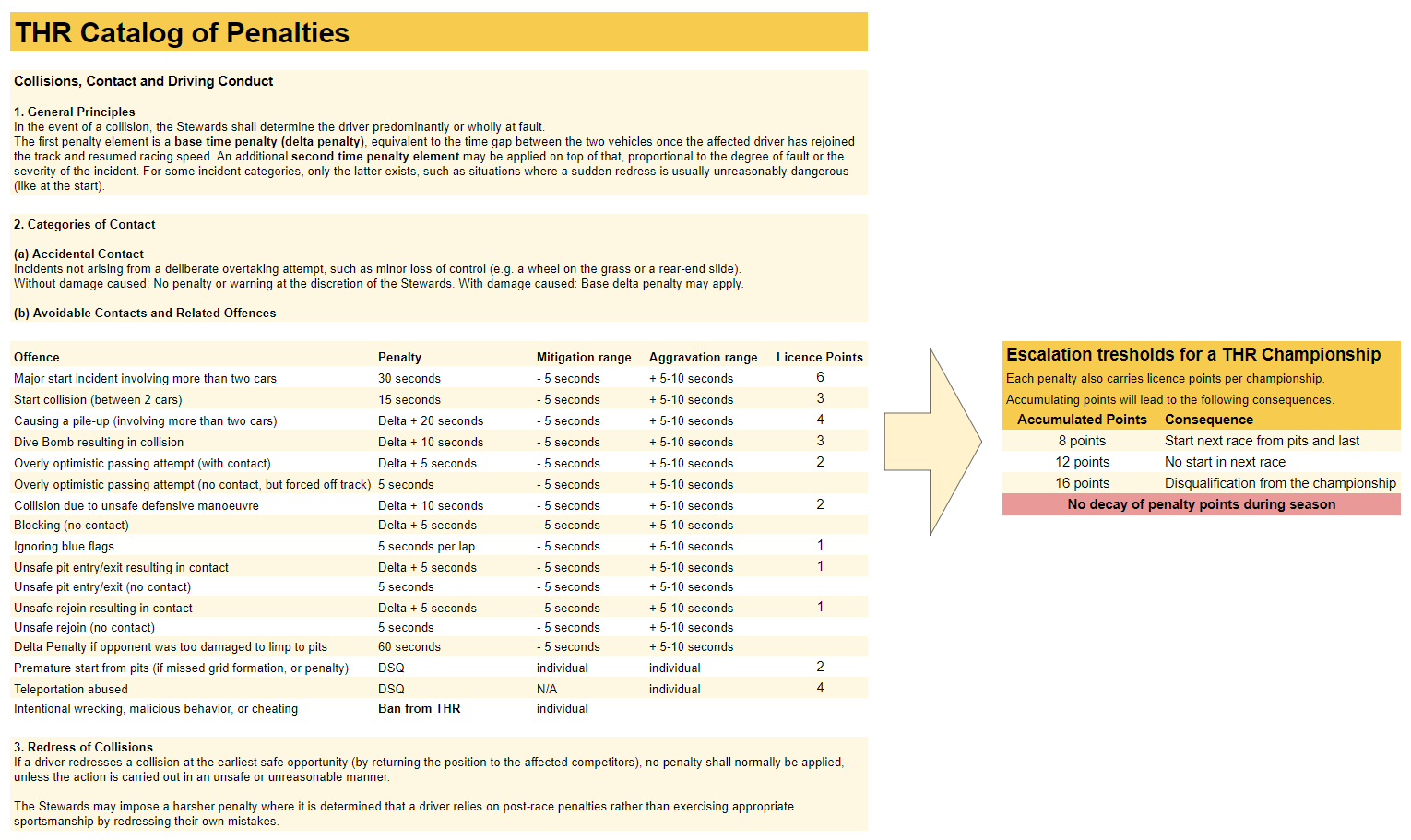Select the 'No start in next race' consequence
1411x840 pixels.
point(1225,462)
